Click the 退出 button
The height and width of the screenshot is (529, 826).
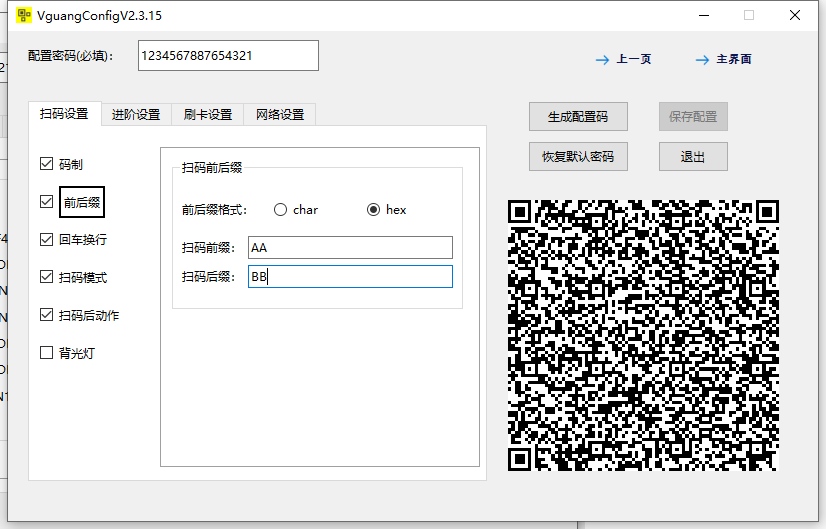coord(693,156)
